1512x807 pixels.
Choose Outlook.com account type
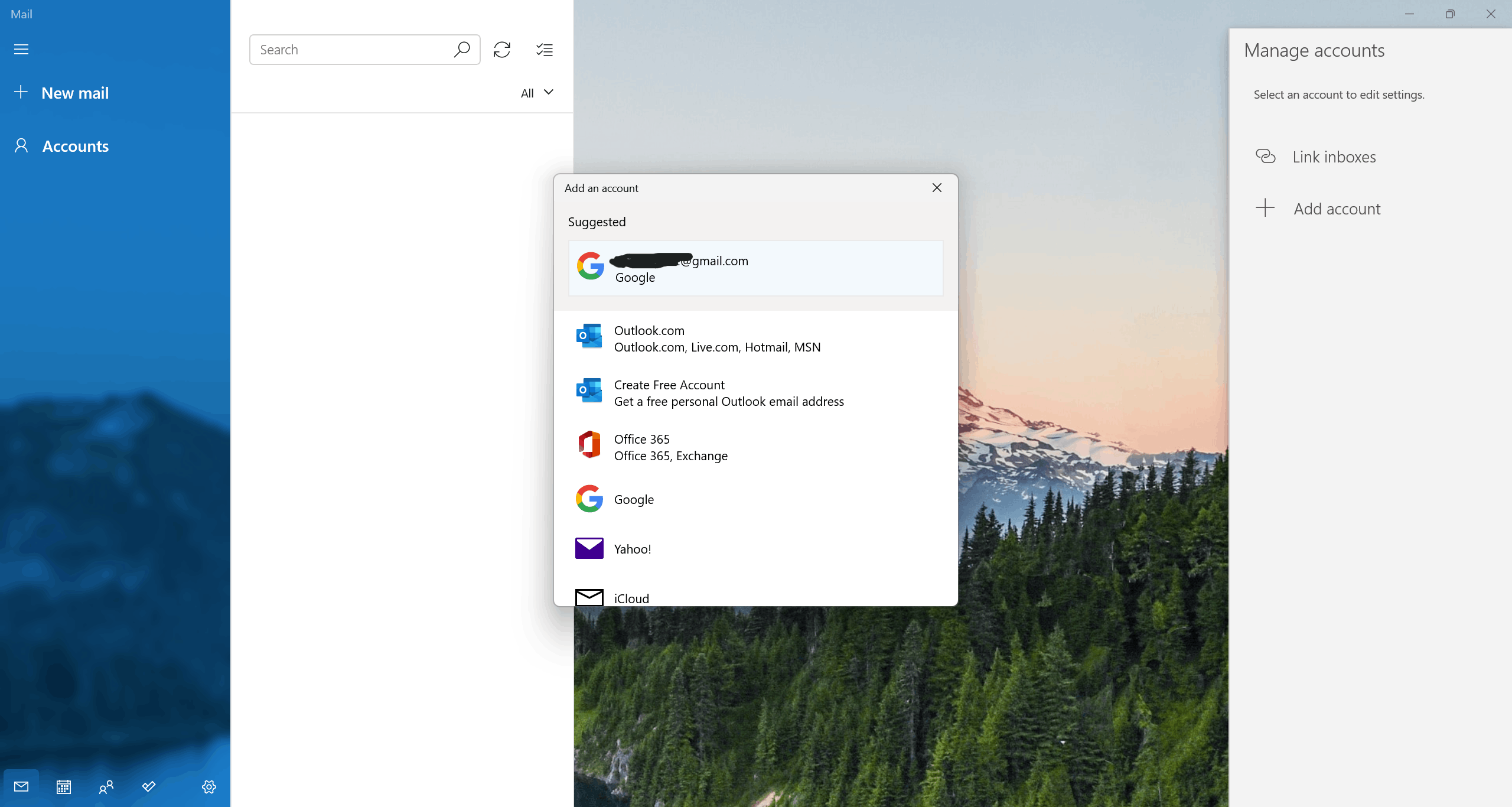[x=755, y=339]
